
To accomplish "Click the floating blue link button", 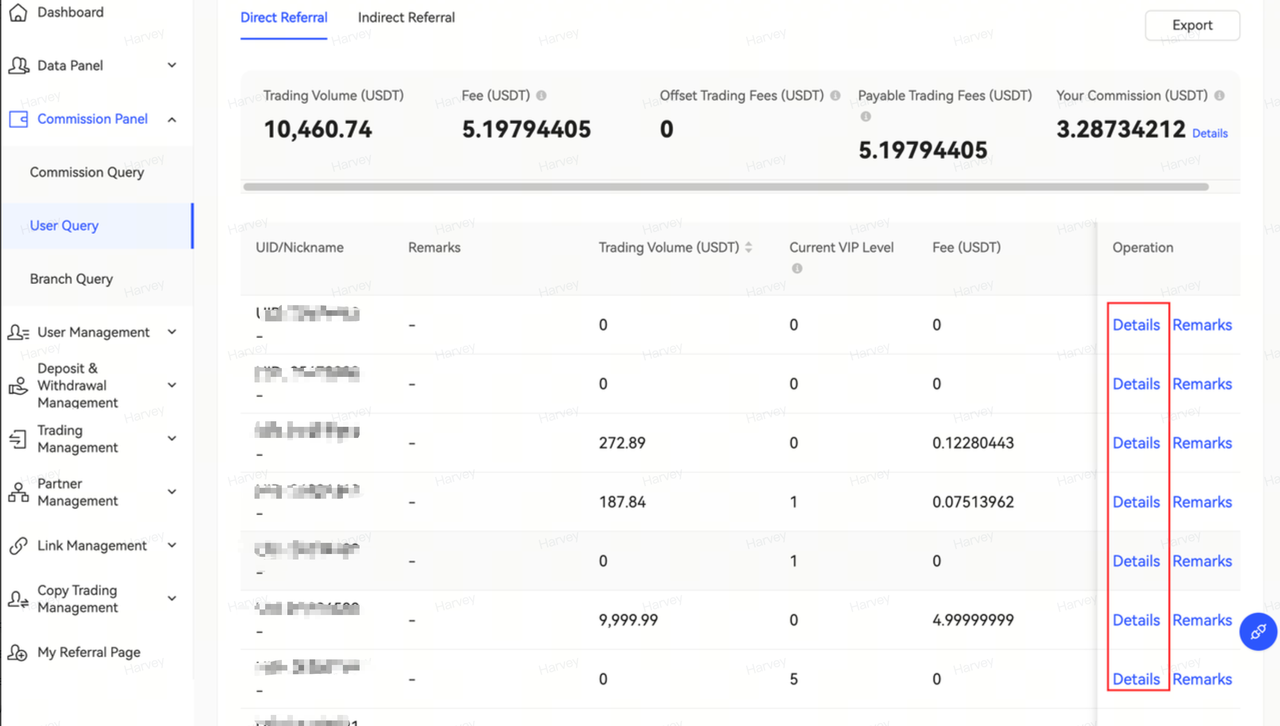I will pyautogui.click(x=1258, y=632).
